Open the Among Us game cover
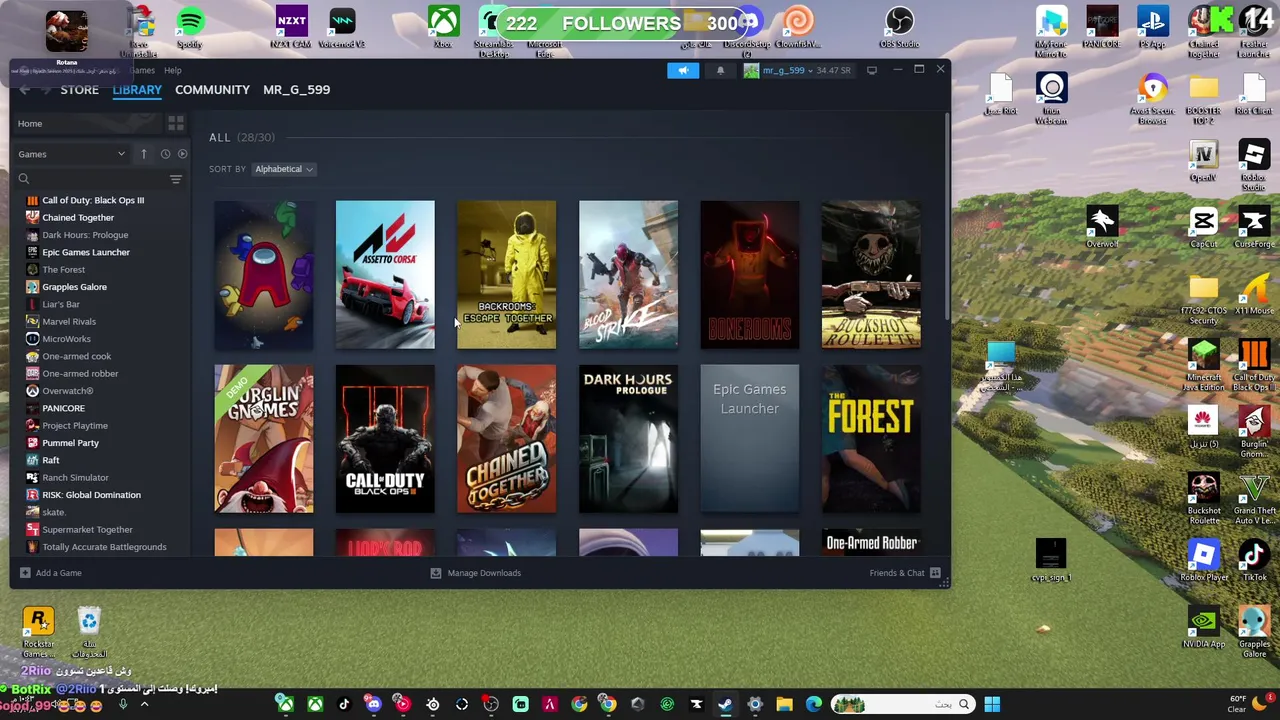1280x720 pixels. [263, 275]
